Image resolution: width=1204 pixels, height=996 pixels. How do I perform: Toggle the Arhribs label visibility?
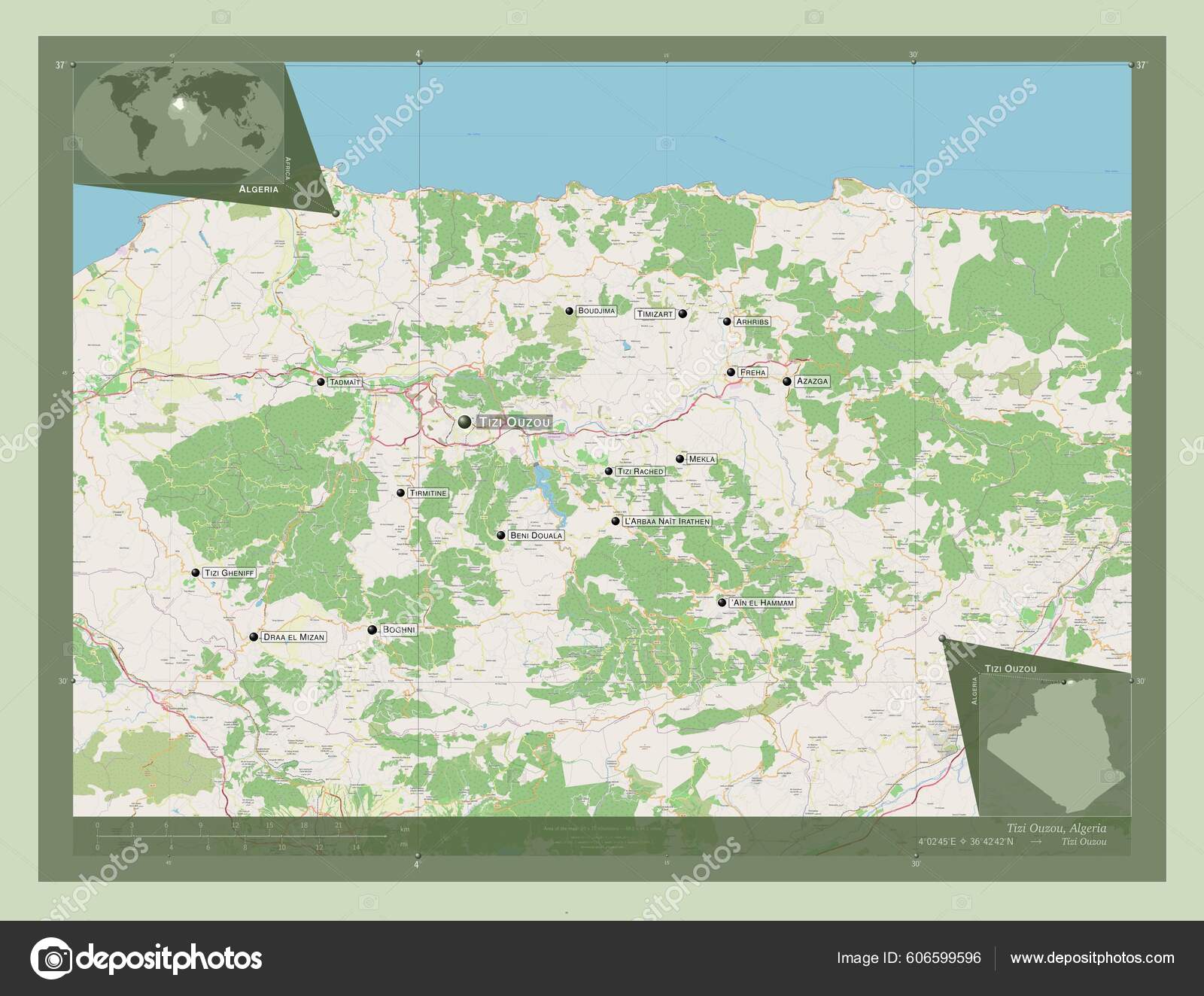pos(752,320)
